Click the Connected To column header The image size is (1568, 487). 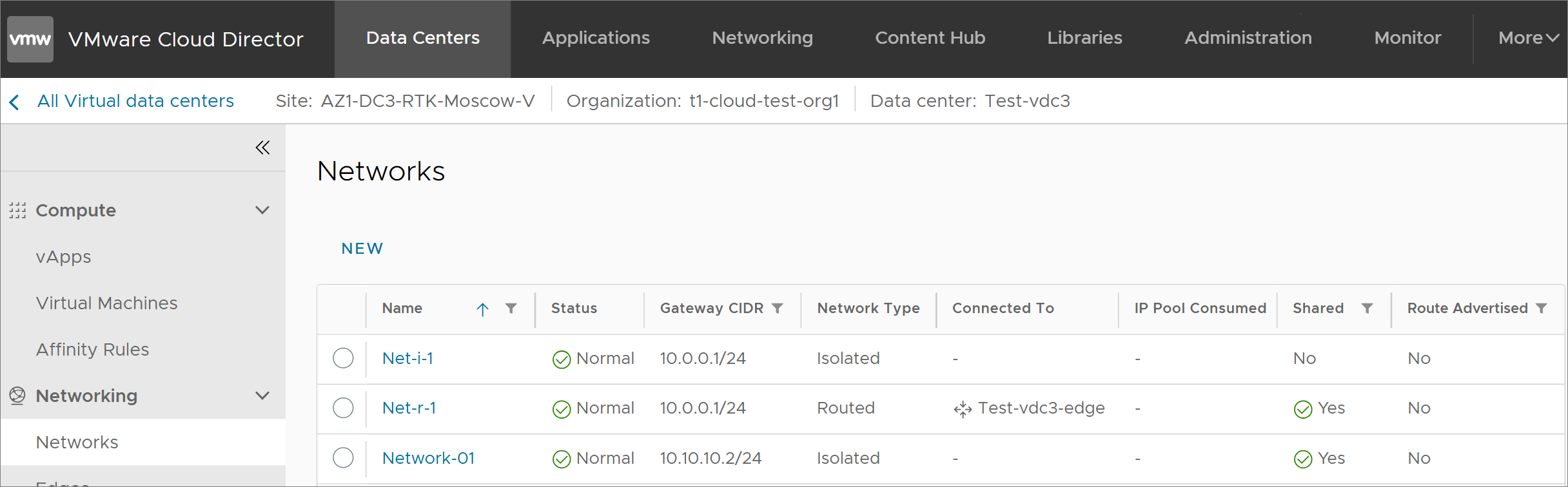click(1003, 309)
